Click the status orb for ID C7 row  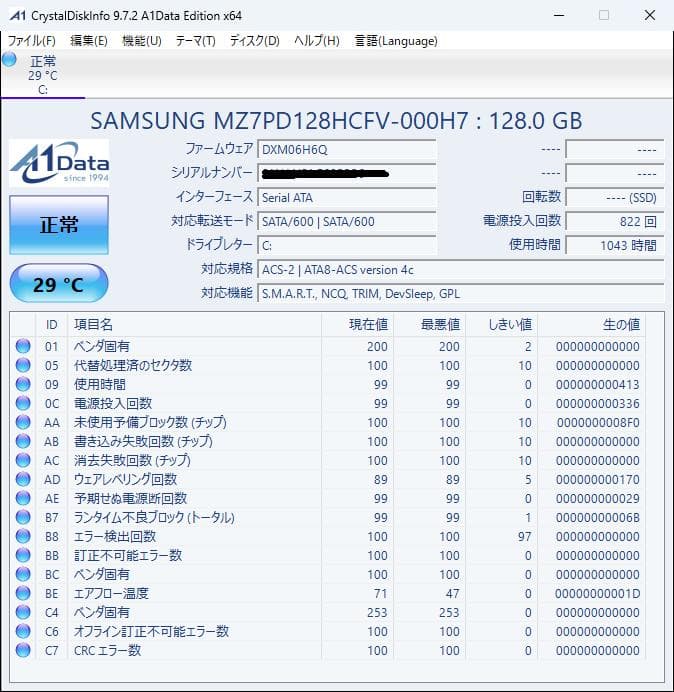coord(23,650)
